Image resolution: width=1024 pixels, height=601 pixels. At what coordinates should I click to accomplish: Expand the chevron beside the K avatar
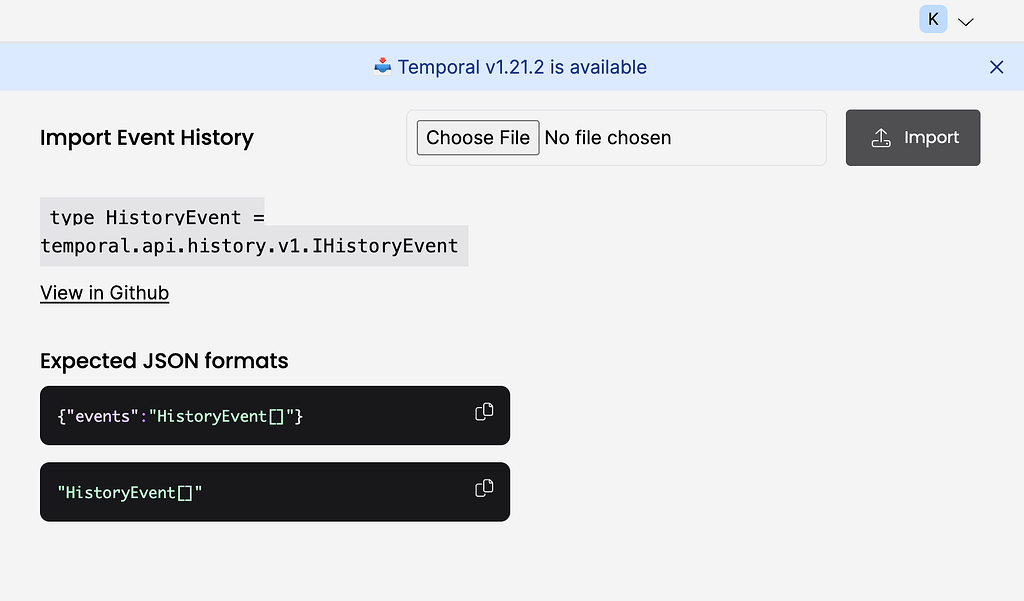click(965, 21)
